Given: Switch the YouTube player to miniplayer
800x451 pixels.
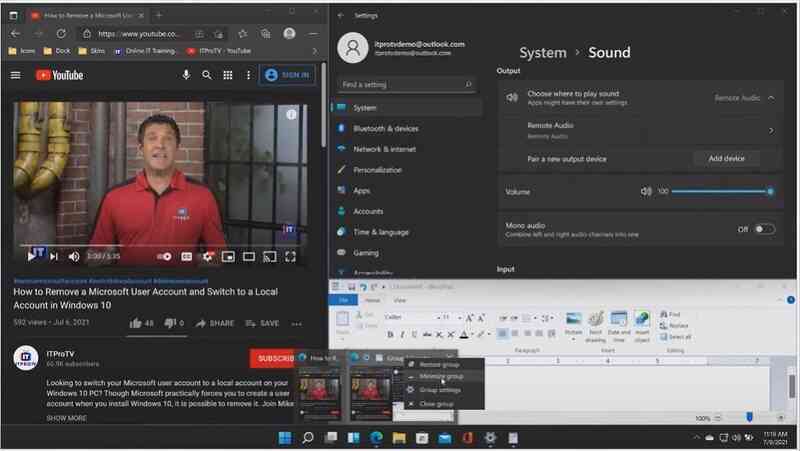Looking at the screenshot, I should click(228, 256).
